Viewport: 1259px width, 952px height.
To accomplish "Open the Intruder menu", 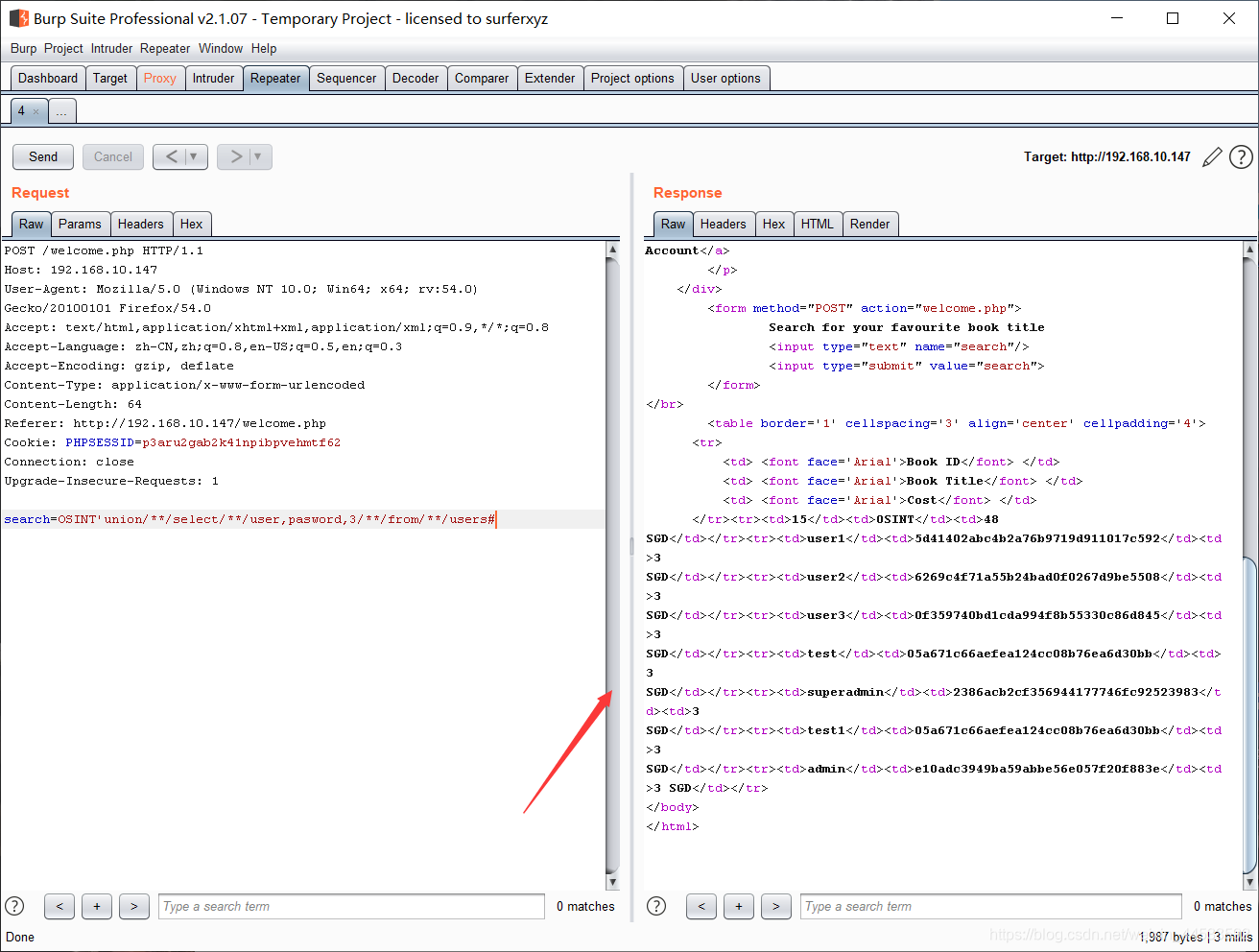I will pos(111,48).
